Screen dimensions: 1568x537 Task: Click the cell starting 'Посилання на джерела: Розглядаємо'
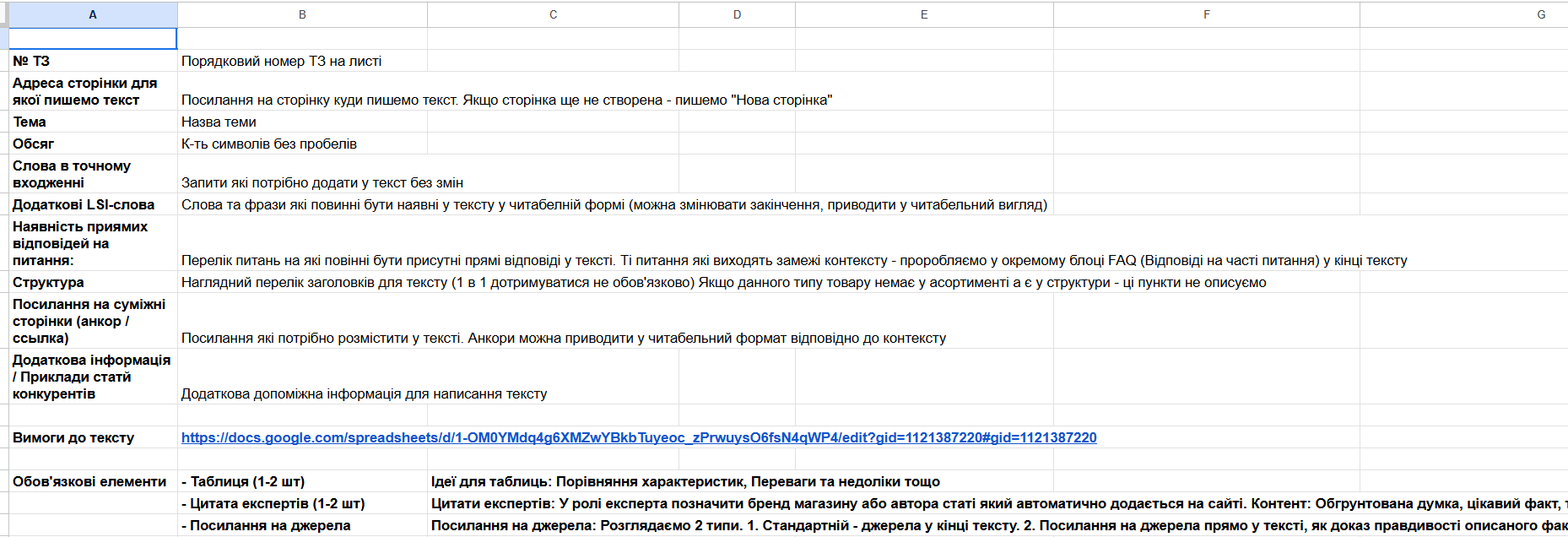pyautogui.click(x=998, y=525)
